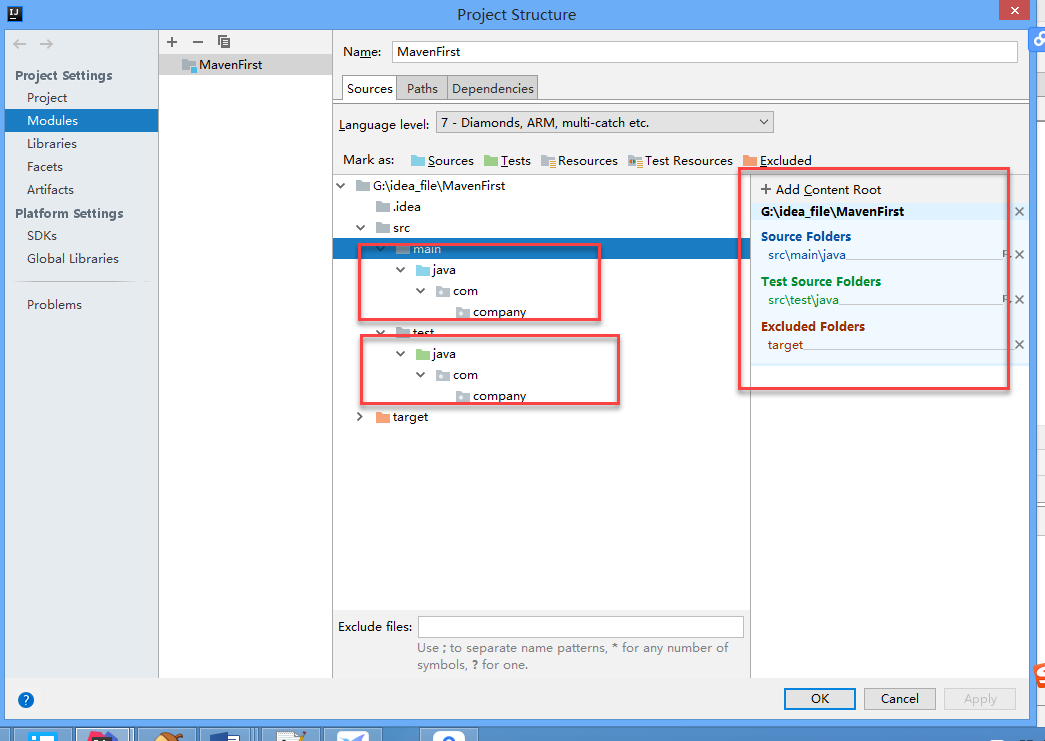Viewport: 1045px width, 741px height.
Task: Select Modules in sidebar
Action: point(81,121)
